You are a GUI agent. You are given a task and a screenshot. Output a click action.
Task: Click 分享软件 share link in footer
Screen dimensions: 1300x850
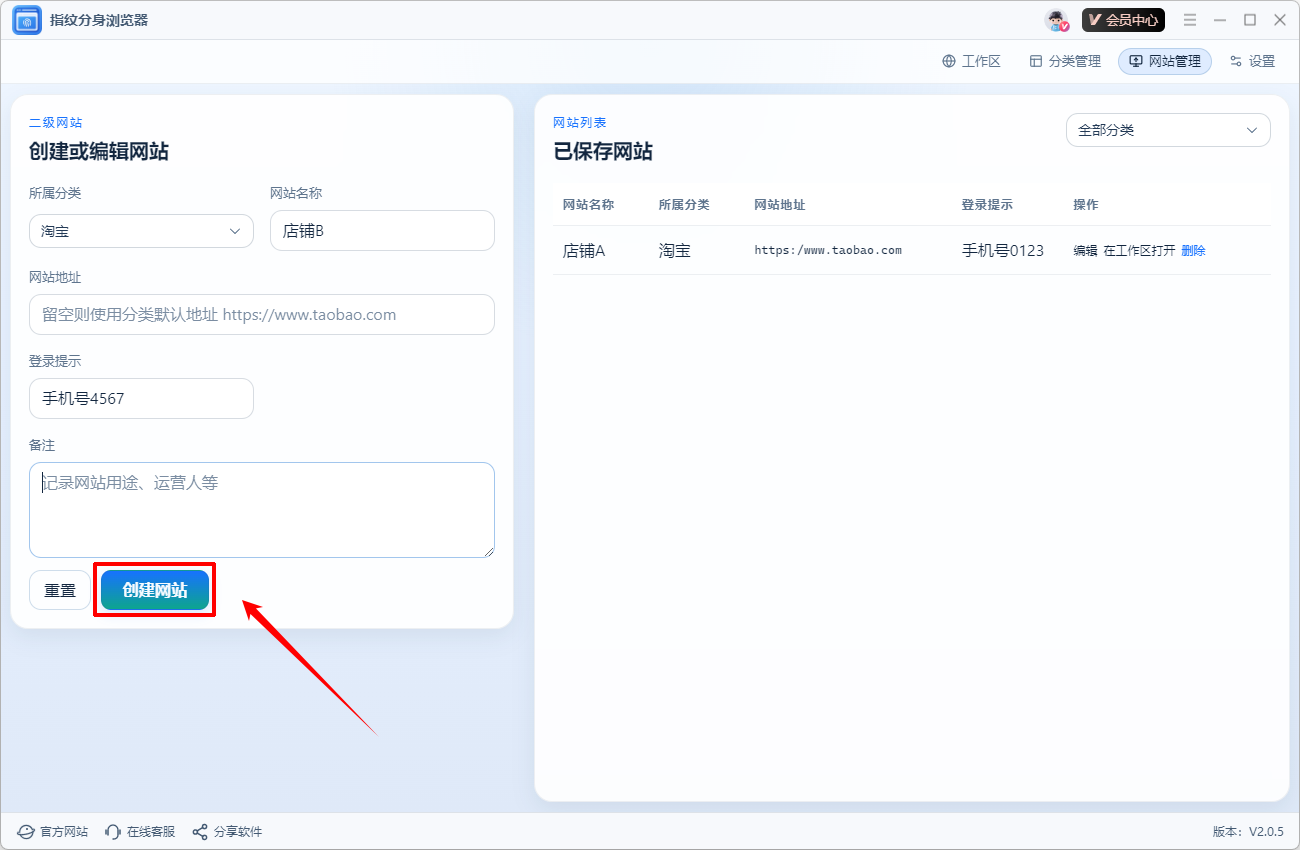[227, 832]
